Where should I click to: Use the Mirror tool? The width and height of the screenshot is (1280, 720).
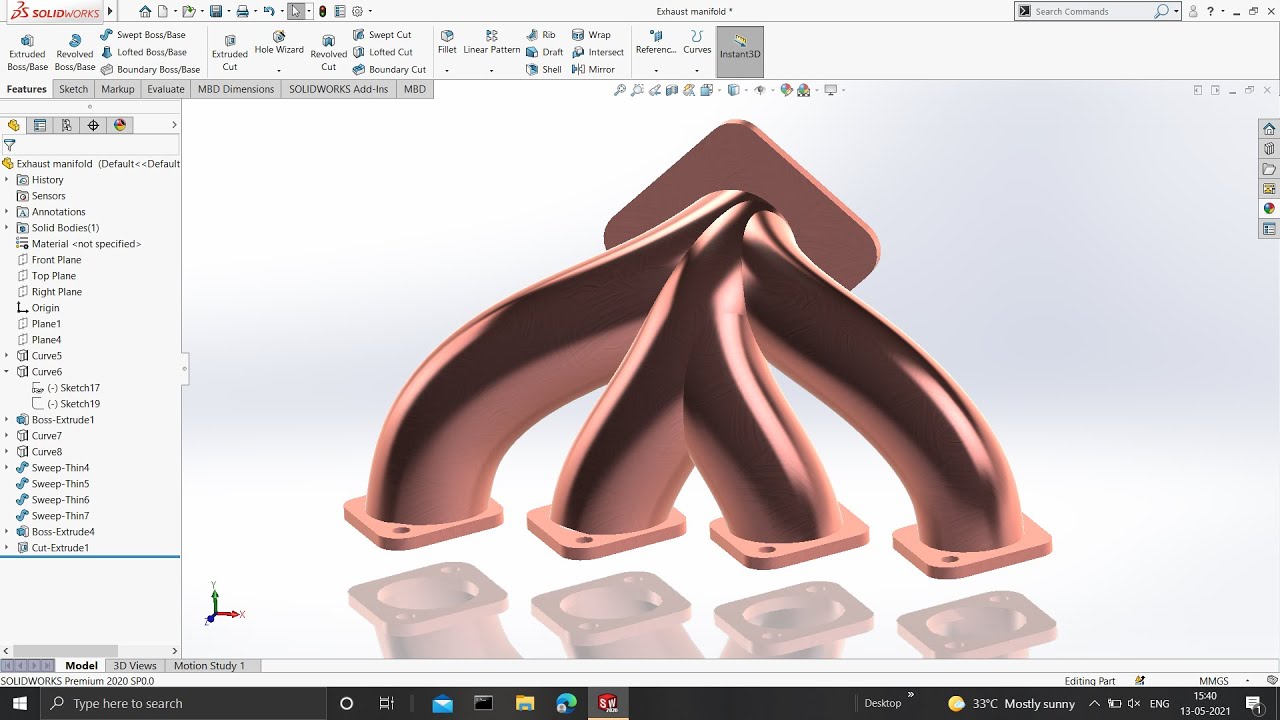tap(594, 70)
